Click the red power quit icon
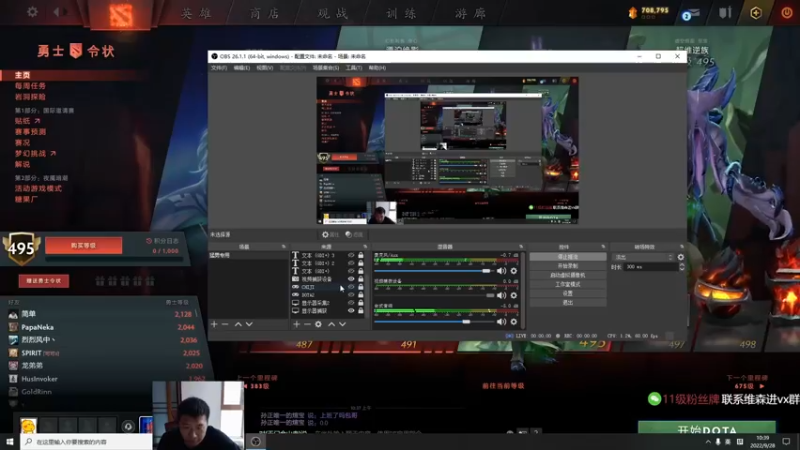800x450 pixels. (x=786, y=12)
